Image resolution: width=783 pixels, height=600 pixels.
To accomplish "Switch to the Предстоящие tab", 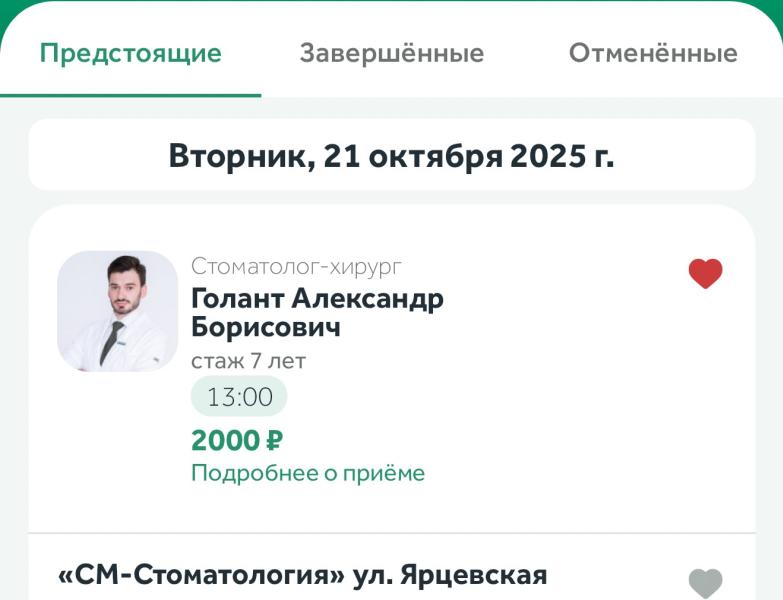I will coord(130,53).
